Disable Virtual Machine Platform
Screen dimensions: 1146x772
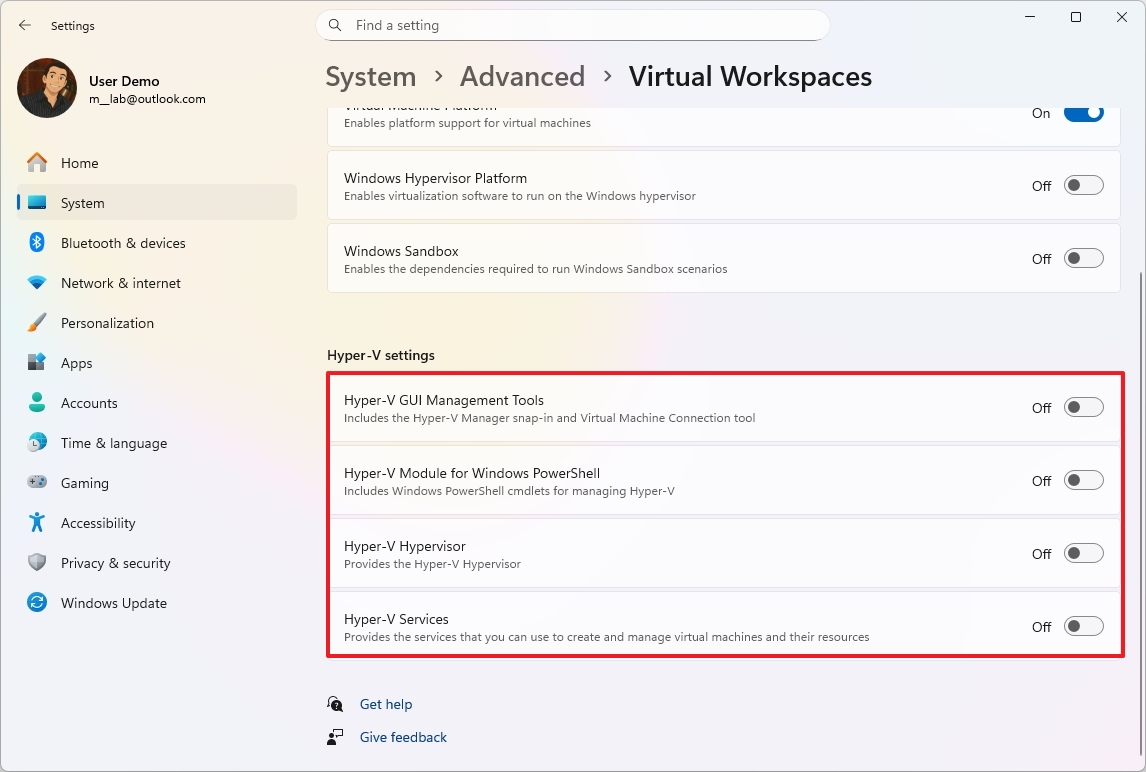point(1083,113)
